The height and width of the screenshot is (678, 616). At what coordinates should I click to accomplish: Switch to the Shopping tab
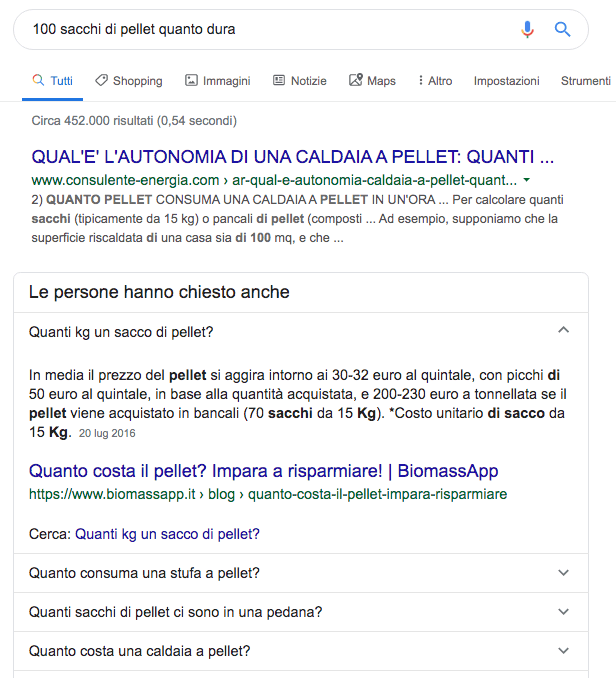tap(137, 81)
